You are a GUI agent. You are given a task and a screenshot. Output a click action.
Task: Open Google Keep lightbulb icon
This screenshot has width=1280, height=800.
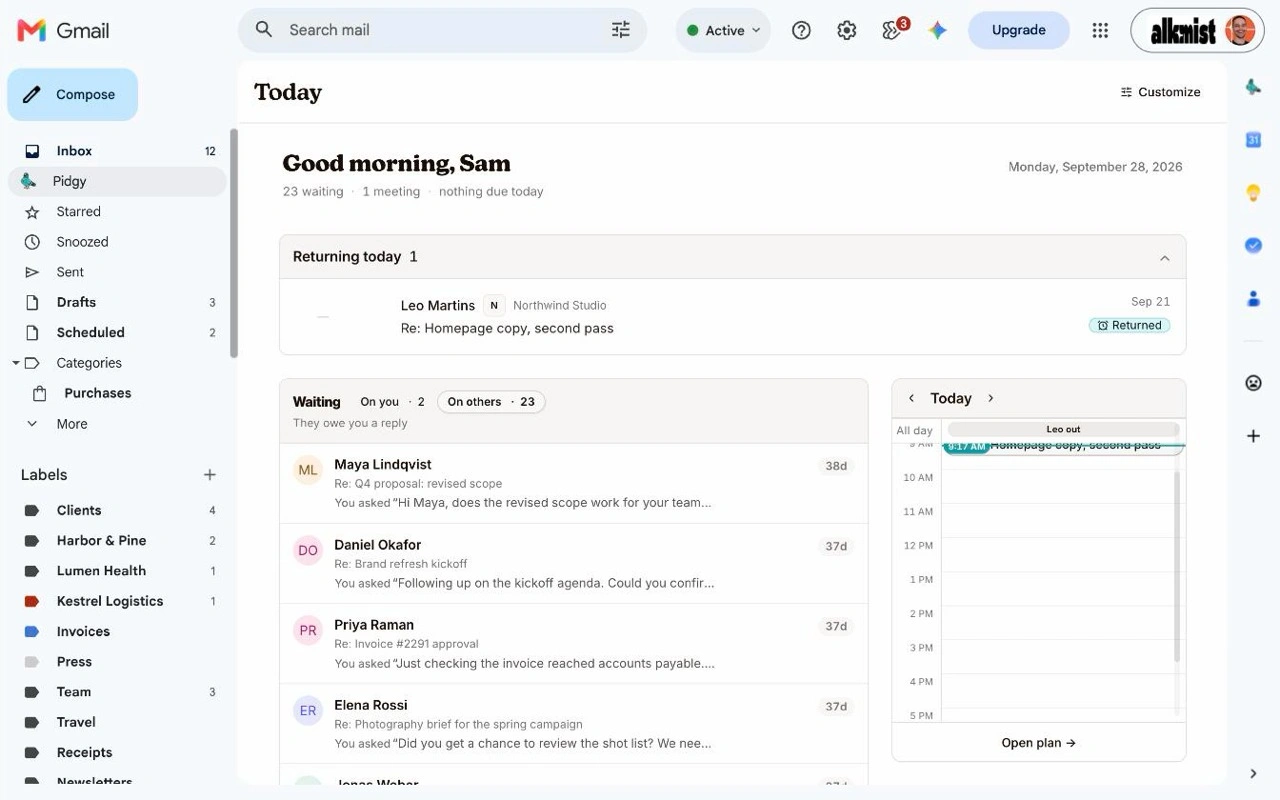point(1253,193)
